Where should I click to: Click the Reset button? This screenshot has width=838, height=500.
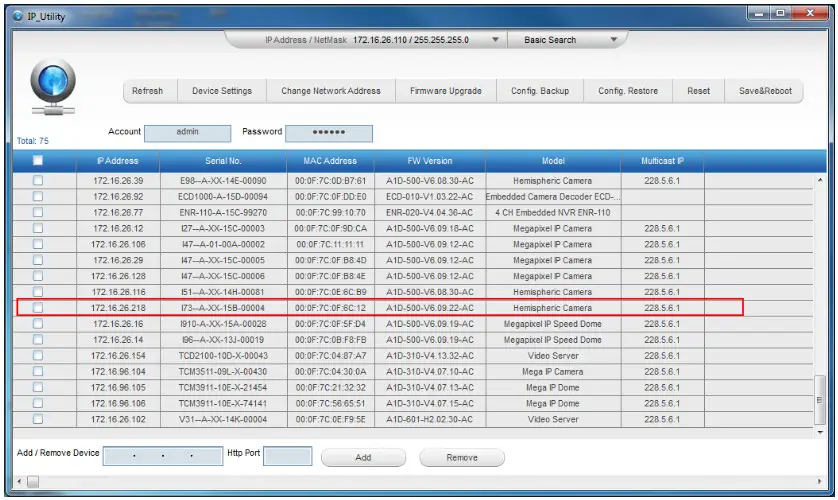699,91
